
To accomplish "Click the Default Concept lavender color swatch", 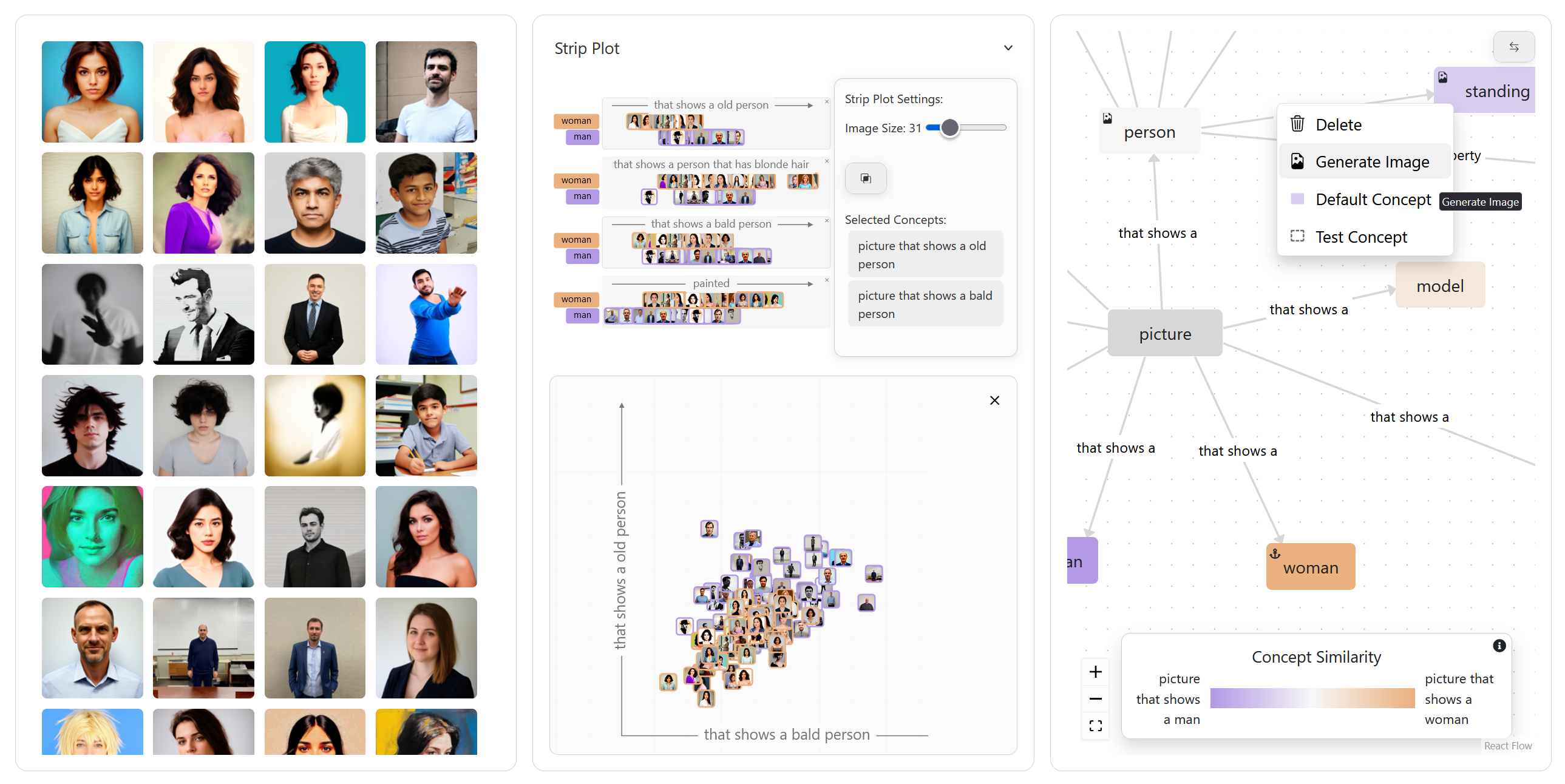I will [1297, 198].
